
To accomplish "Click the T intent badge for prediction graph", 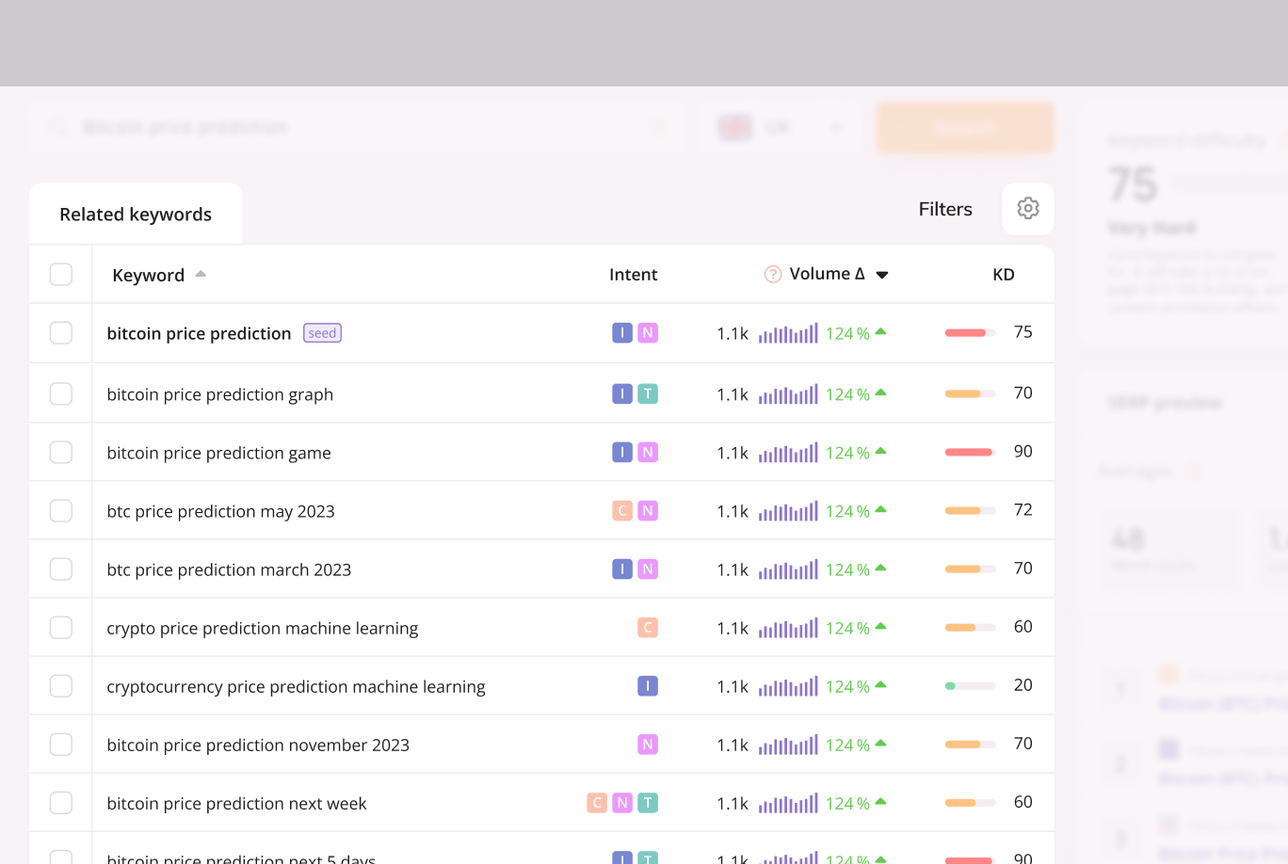I will (648, 394).
